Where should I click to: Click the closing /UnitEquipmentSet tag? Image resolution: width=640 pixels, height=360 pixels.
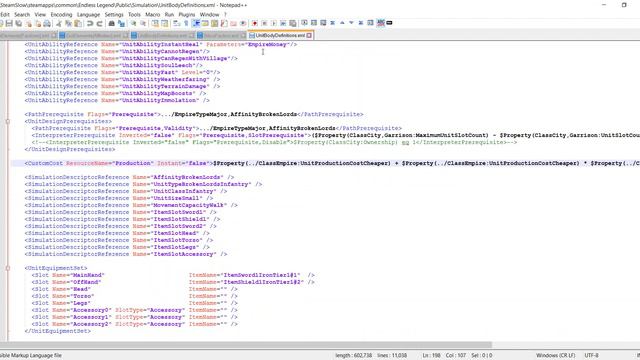pos(58,331)
